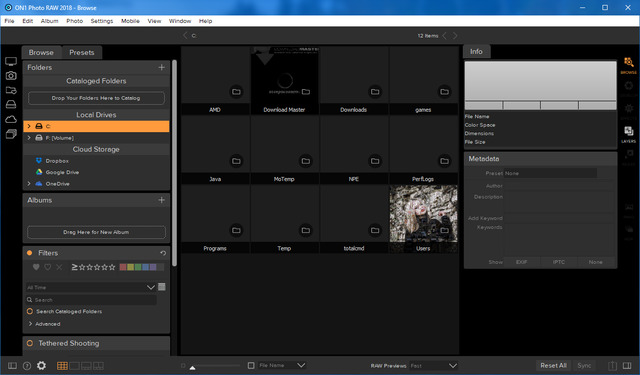Screen dimensions: 640x375
Task: Reset filters with the reset arrow icon
Action: (x=163, y=253)
